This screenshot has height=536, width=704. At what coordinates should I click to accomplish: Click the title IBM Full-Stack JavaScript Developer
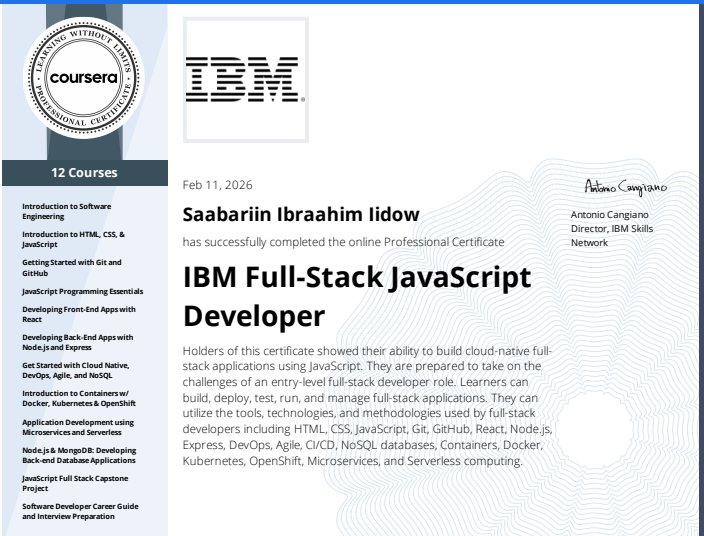point(357,296)
